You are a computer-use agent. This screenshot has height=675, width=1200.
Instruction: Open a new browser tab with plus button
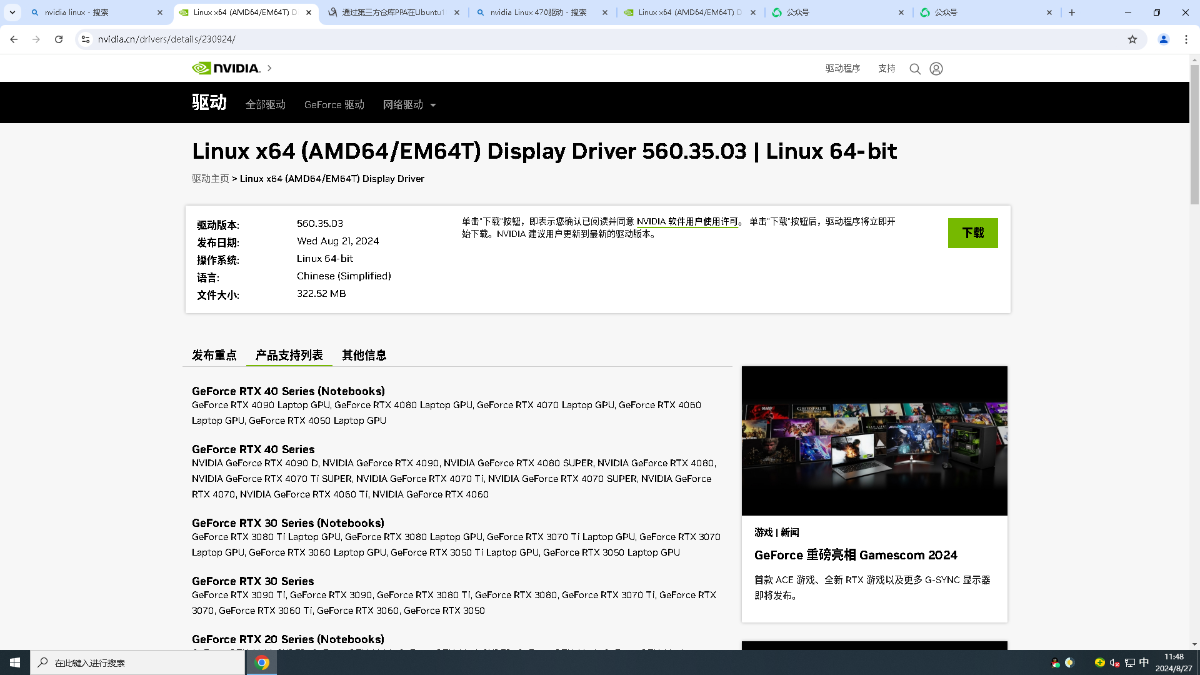coord(1072,13)
